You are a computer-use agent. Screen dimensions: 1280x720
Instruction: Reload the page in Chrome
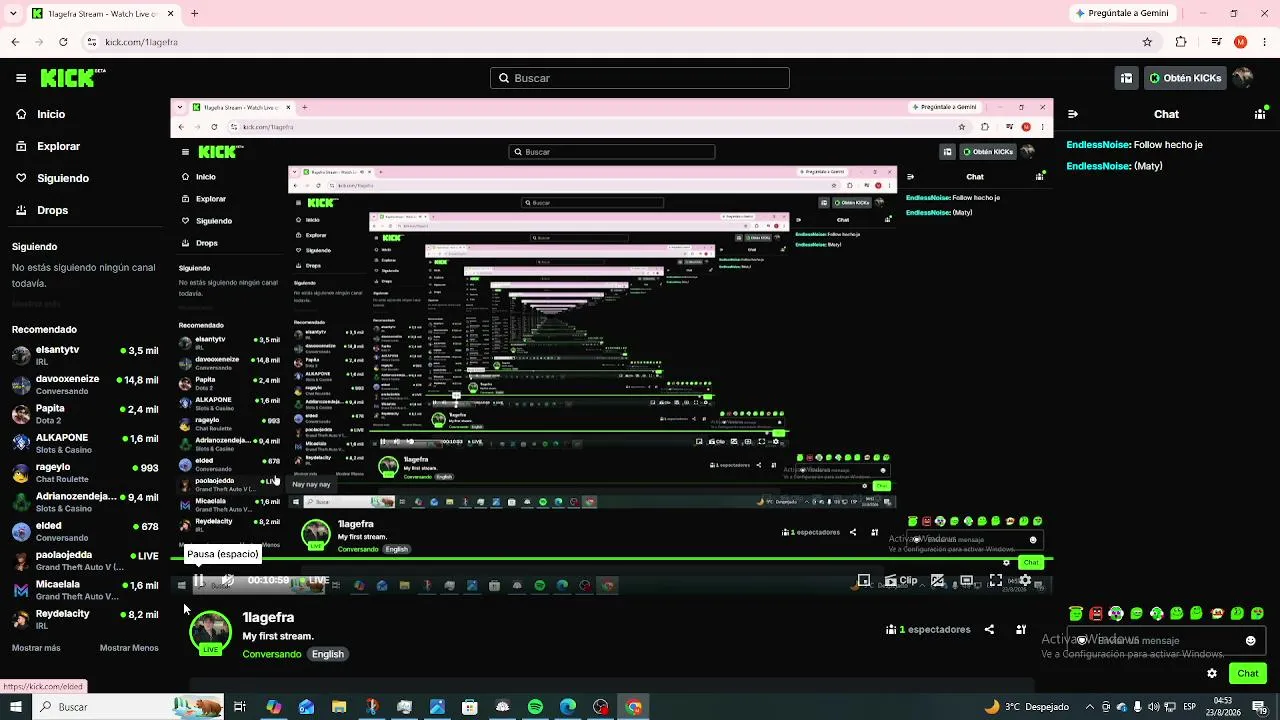[63, 42]
